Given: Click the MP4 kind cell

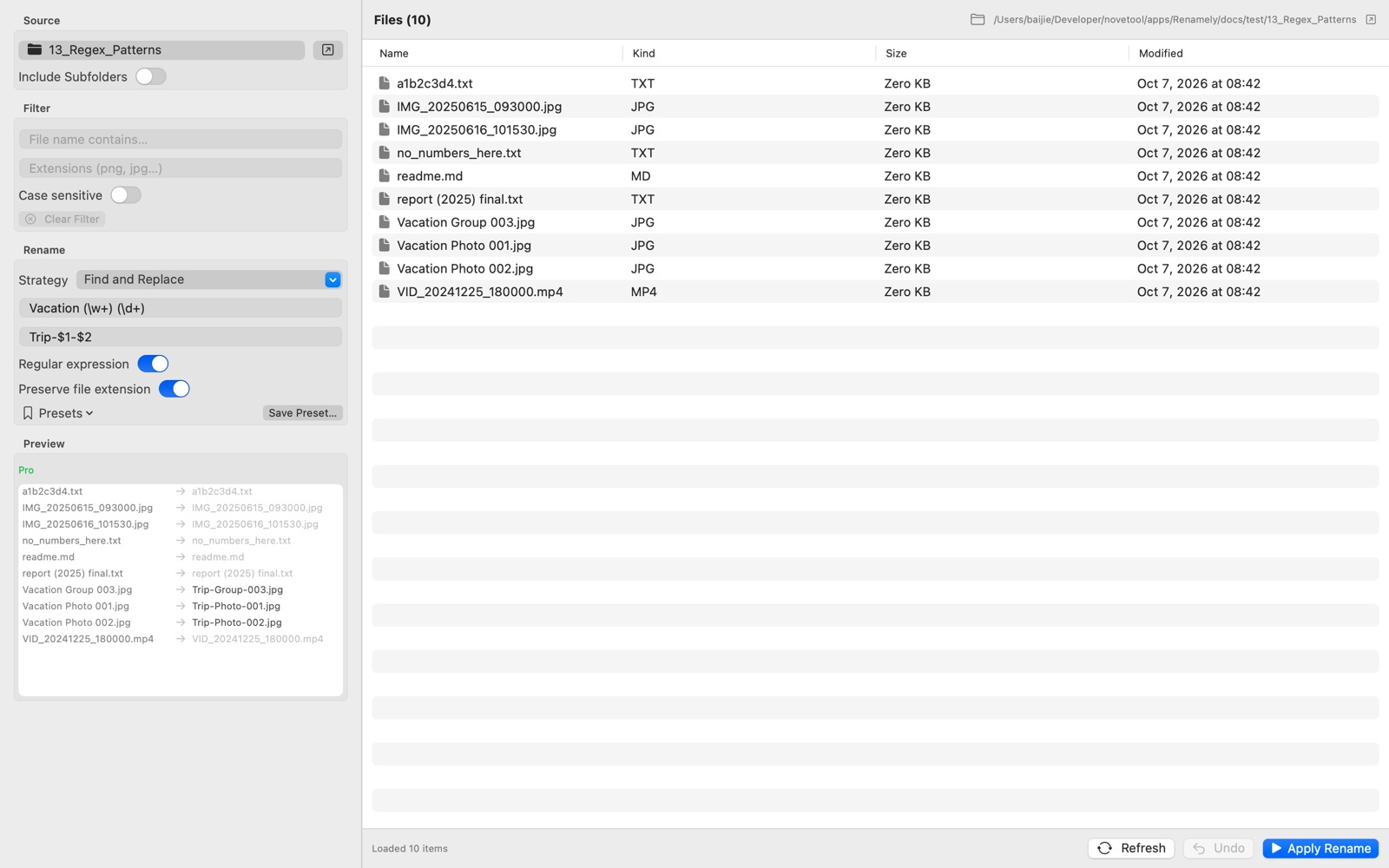Looking at the screenshot, I should pyautogui.click(x=643, y=292).
